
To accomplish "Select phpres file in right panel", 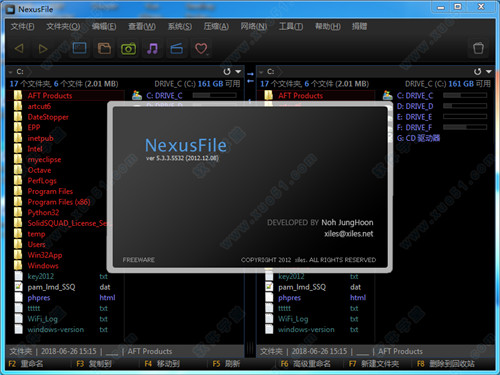I will coord(289,298).
